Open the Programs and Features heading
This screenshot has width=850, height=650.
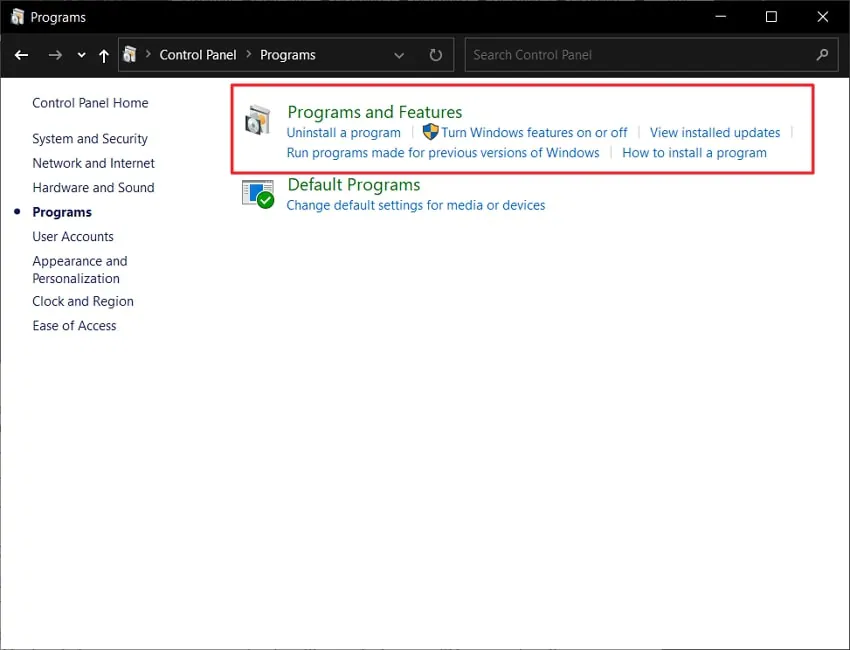(375, 112)
